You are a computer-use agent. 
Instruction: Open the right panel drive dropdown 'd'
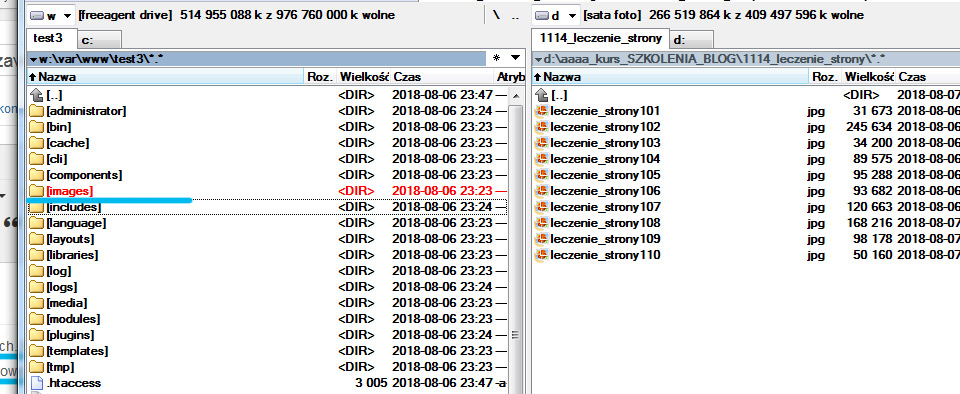pyautogui.click(x=555, y=15)
